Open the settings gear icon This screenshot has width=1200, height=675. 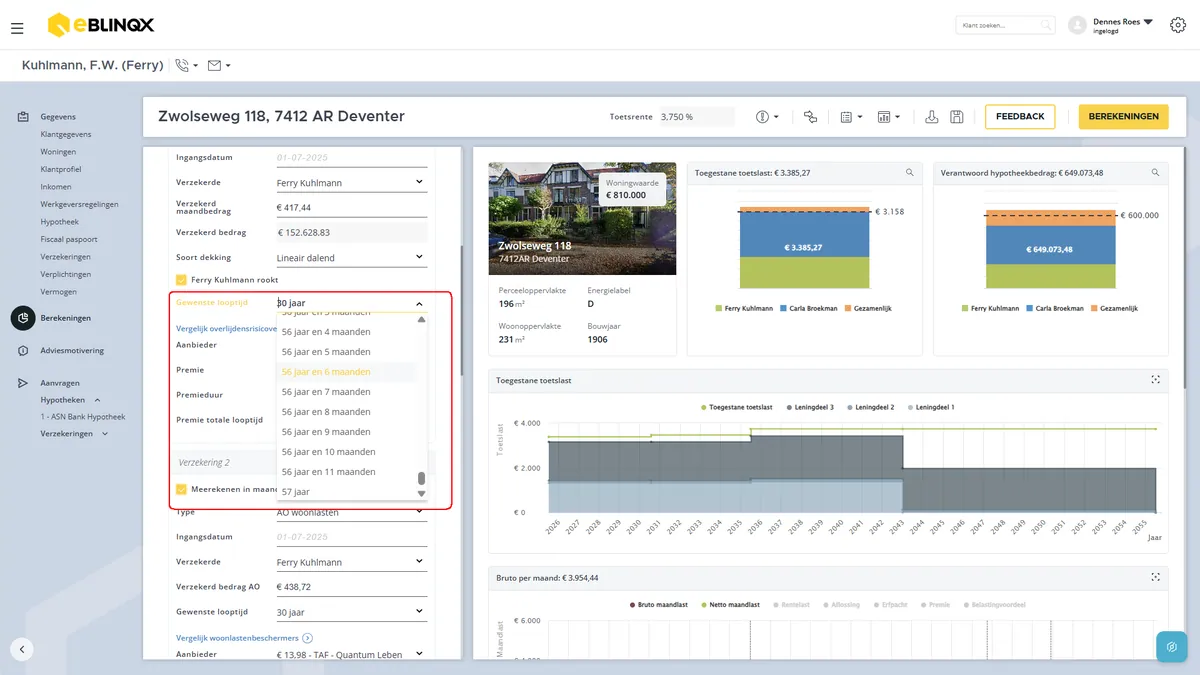[1177, 25]
